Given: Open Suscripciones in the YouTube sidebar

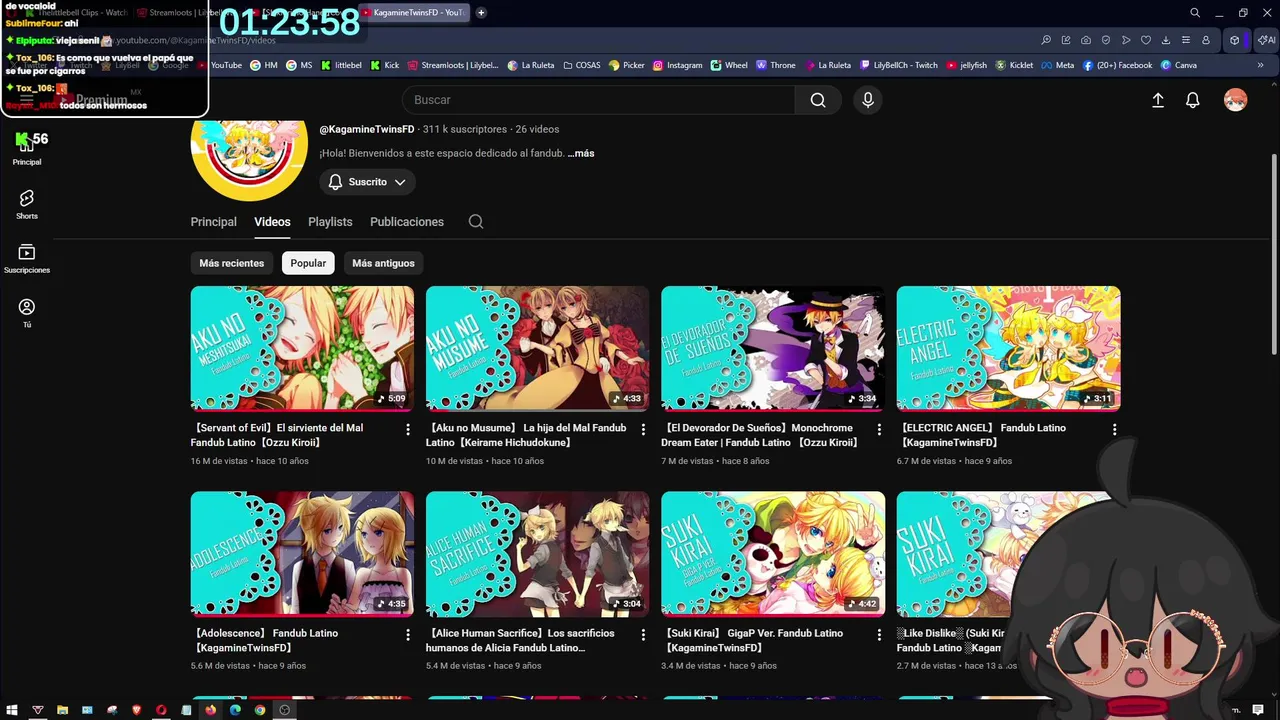Looking at the screenshot, I should click(x=27, y=259).
